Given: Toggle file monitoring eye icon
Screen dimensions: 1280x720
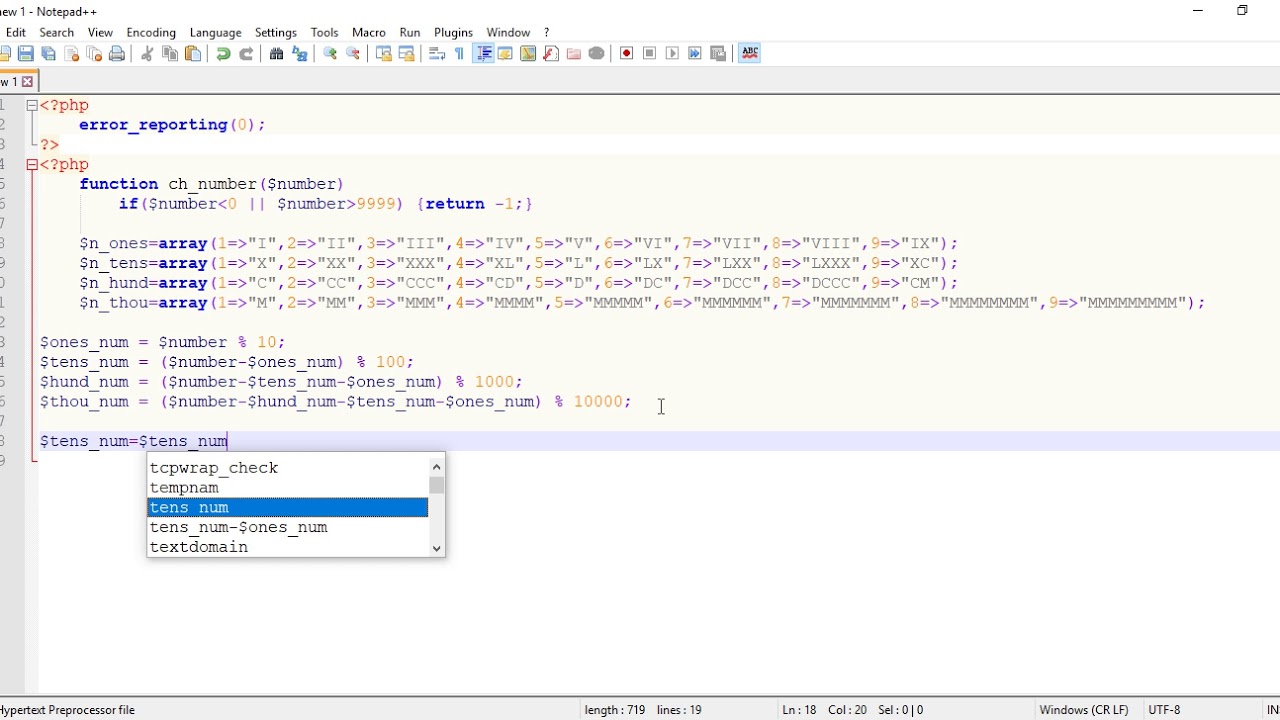Looking at the screenshot, I should point(597,53).
